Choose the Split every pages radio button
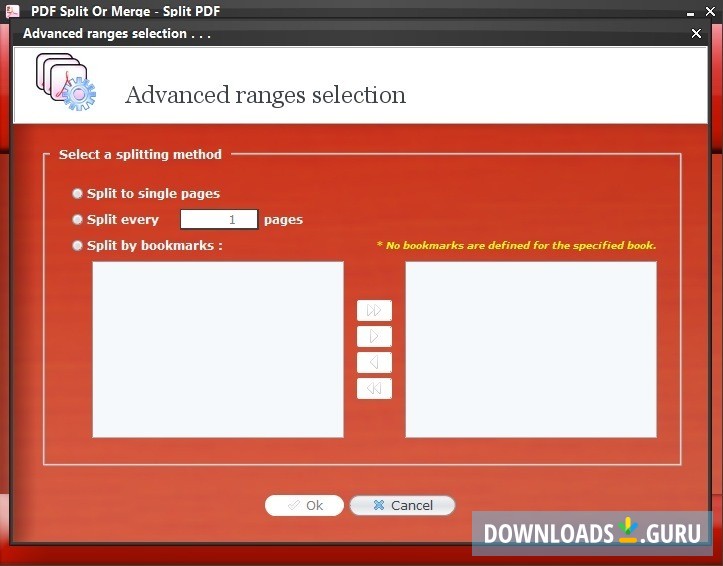Viewport: 723px width, 566px height. (77, 219)
